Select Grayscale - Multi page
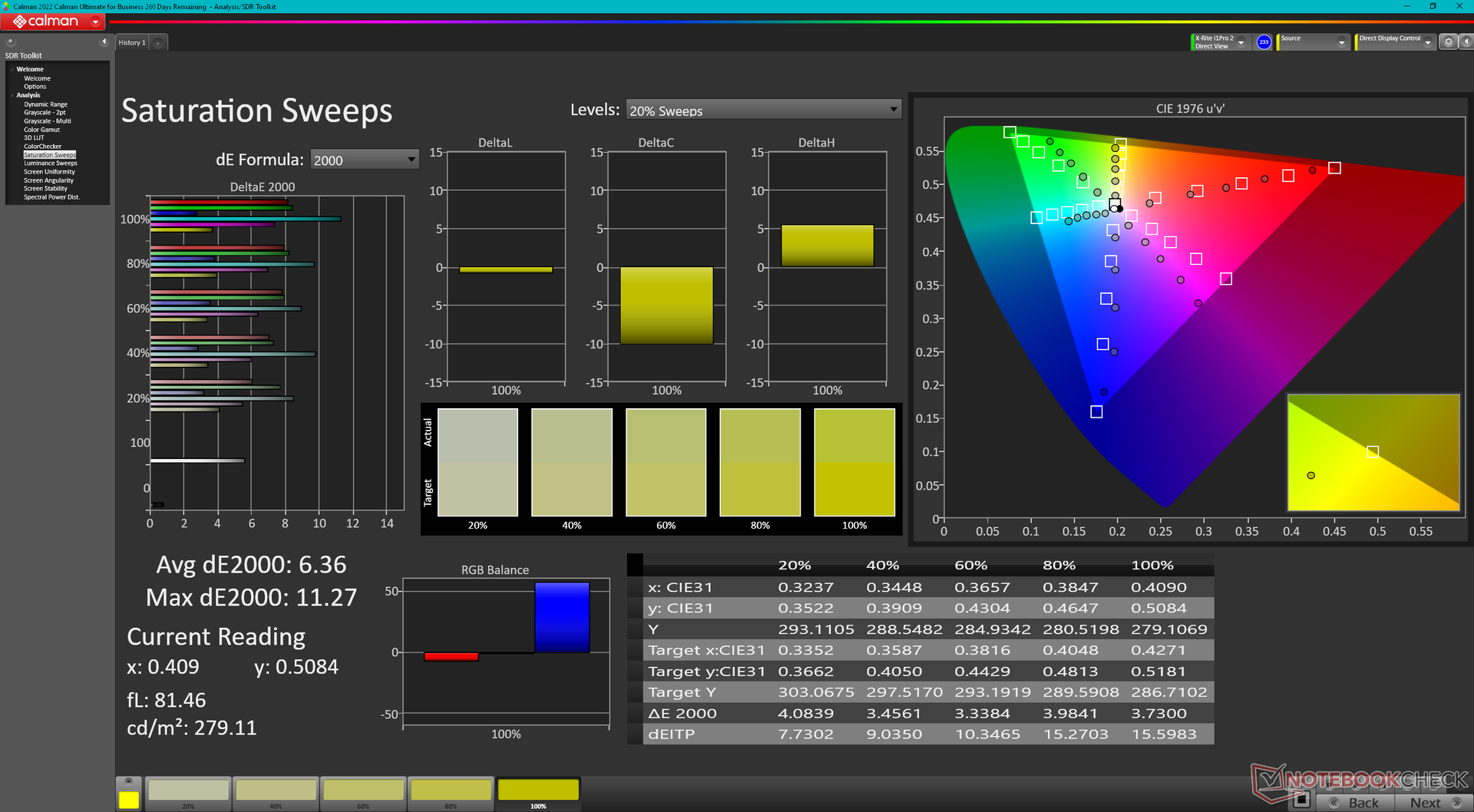Viewport: 1474px width, 812px height. click(47, 121)
